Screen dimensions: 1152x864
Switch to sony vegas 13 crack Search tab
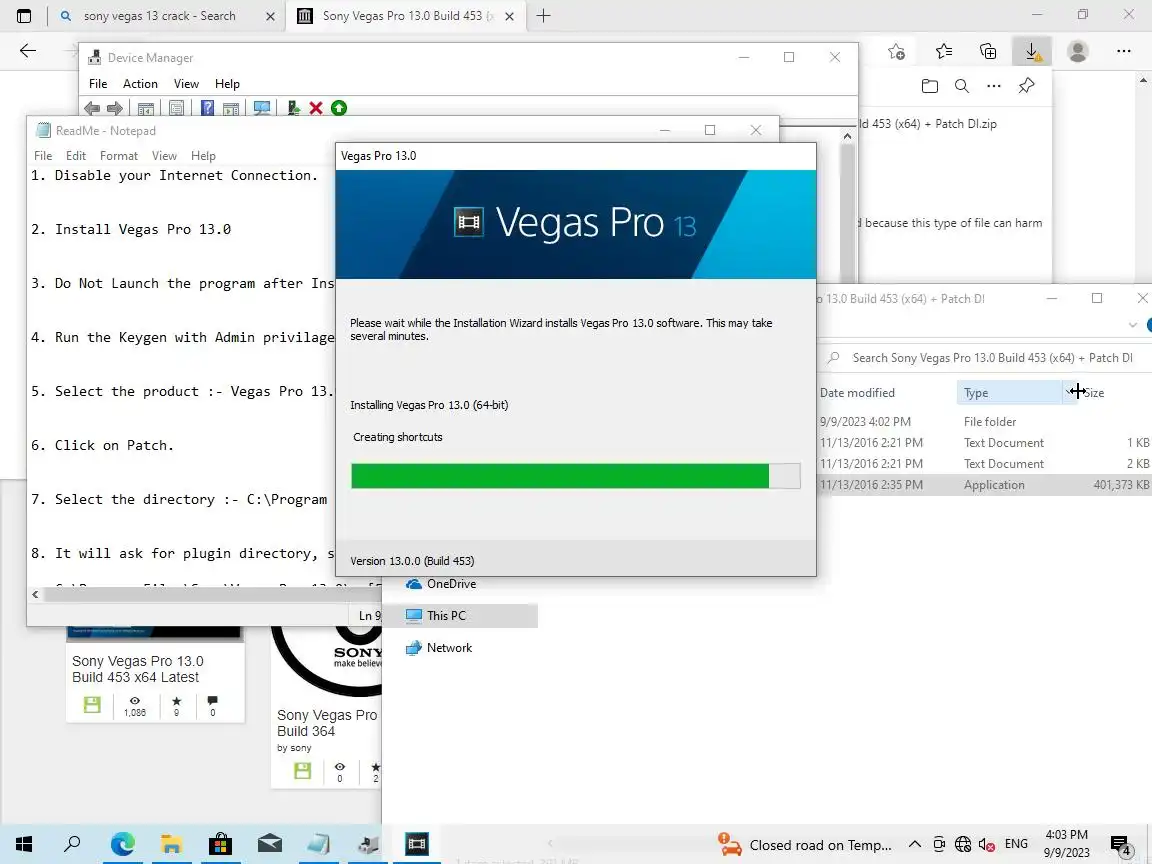159,15
